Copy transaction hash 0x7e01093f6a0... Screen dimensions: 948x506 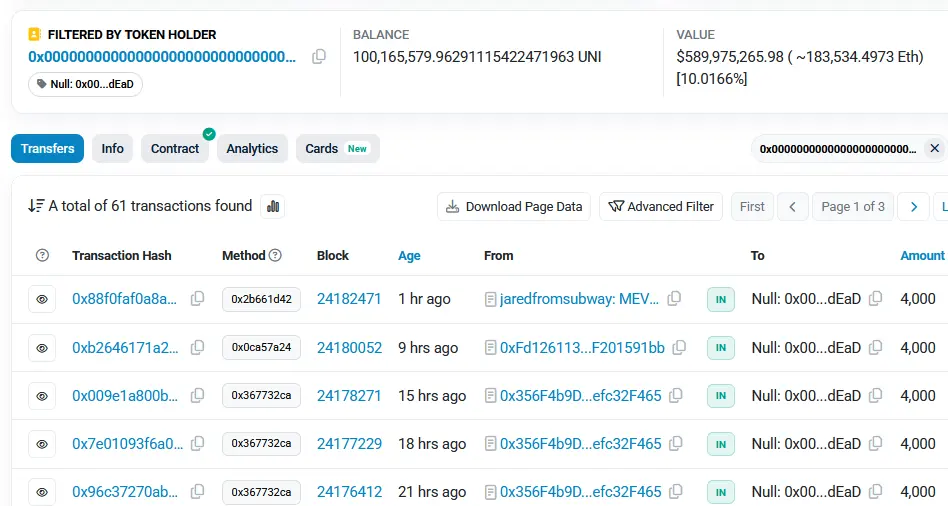coord(197,444)
